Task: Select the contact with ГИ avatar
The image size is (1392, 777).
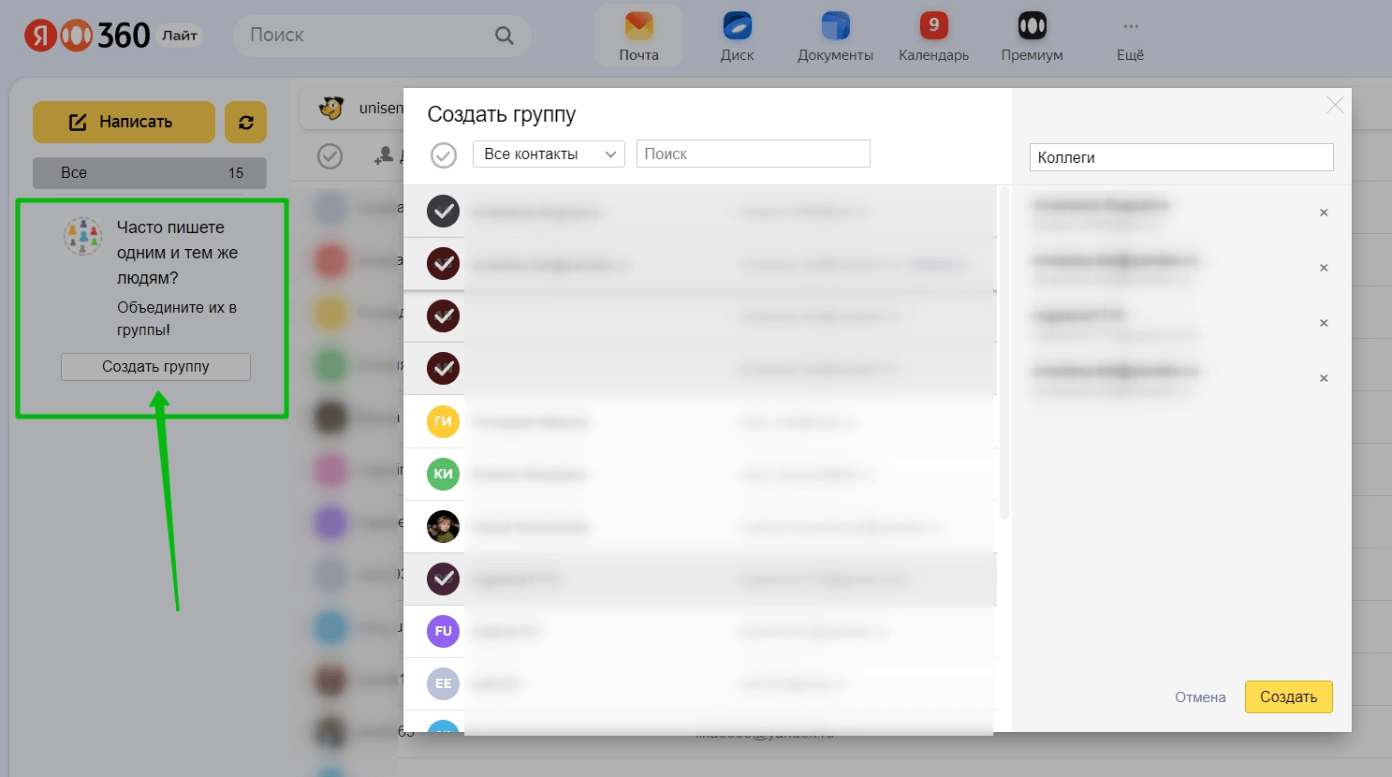Action: click(443, 422)
